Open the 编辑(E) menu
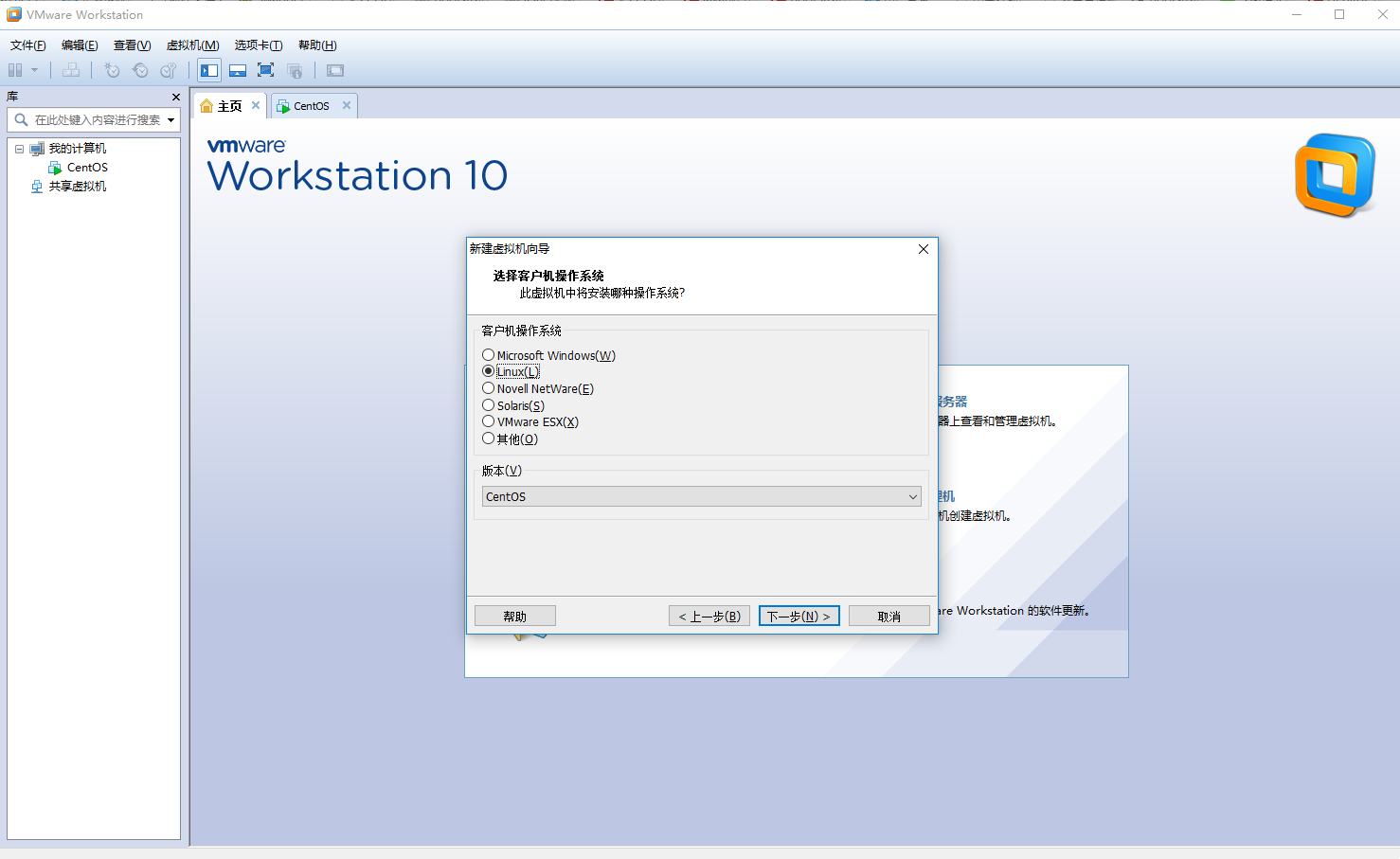Image resolution: width=1400 pixels, height=859 pixels. [80, 45]
